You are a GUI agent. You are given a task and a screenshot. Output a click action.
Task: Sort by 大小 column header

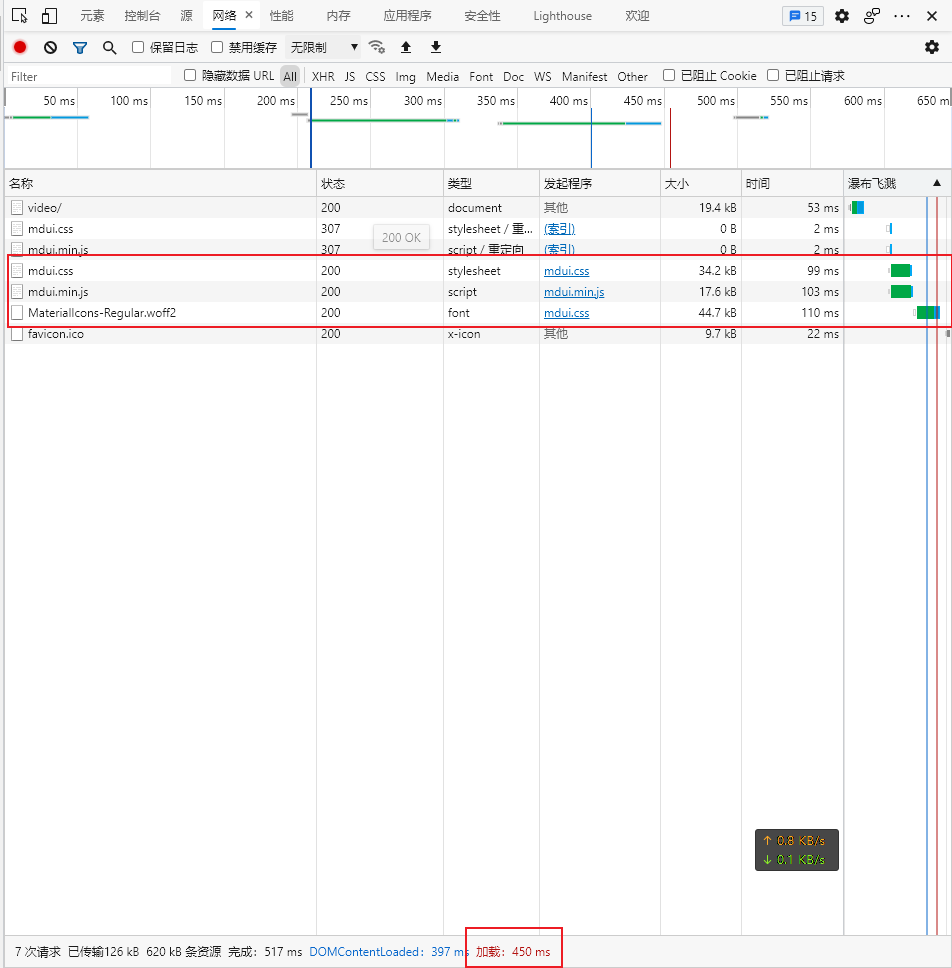pyautogui.click(x=700, y=183)
